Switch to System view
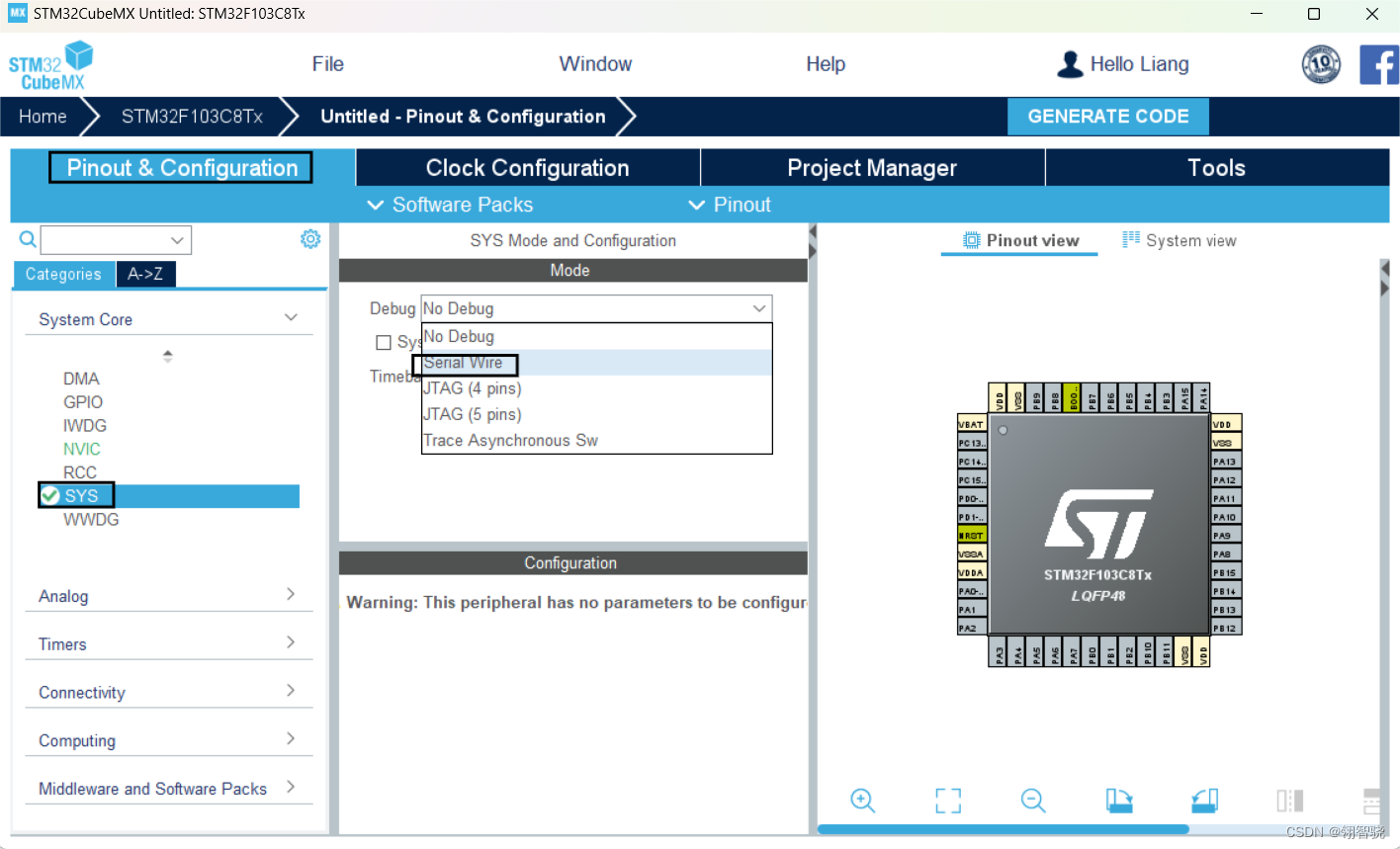Image resolution: width=1400 pixels, height=849 pixels. tap(1180, 240)
